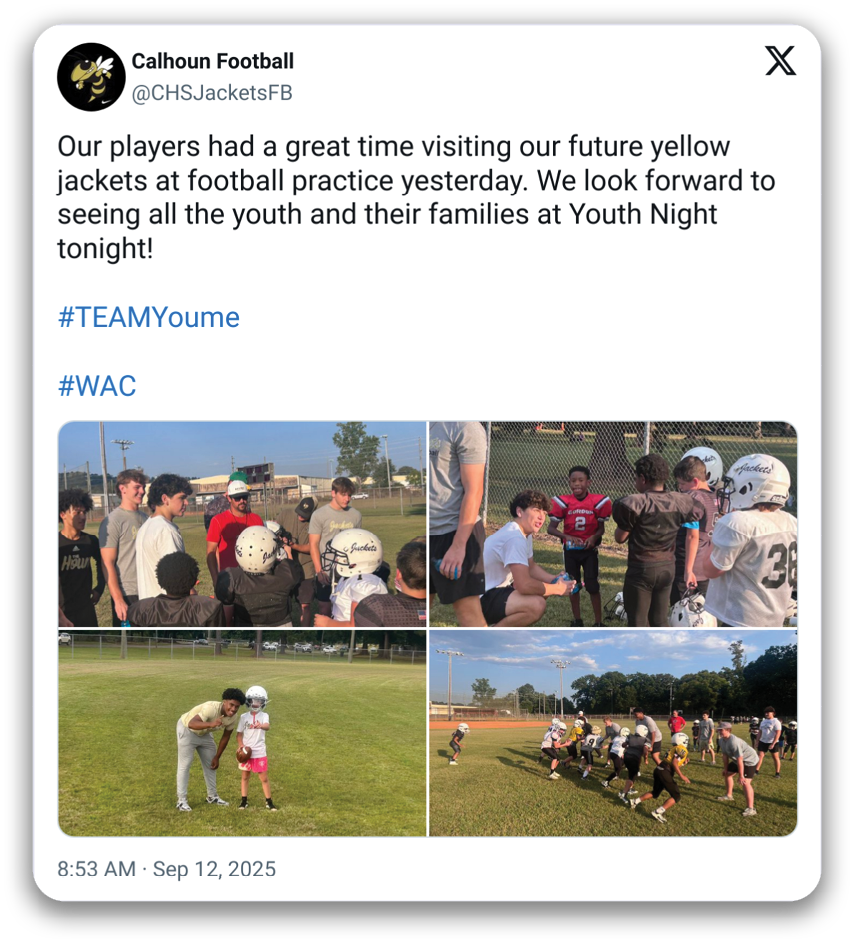Image resolution: width=854 pixels, height=943 pixels.
Task: Click the child in pink shorts
Action: point(256,748)
